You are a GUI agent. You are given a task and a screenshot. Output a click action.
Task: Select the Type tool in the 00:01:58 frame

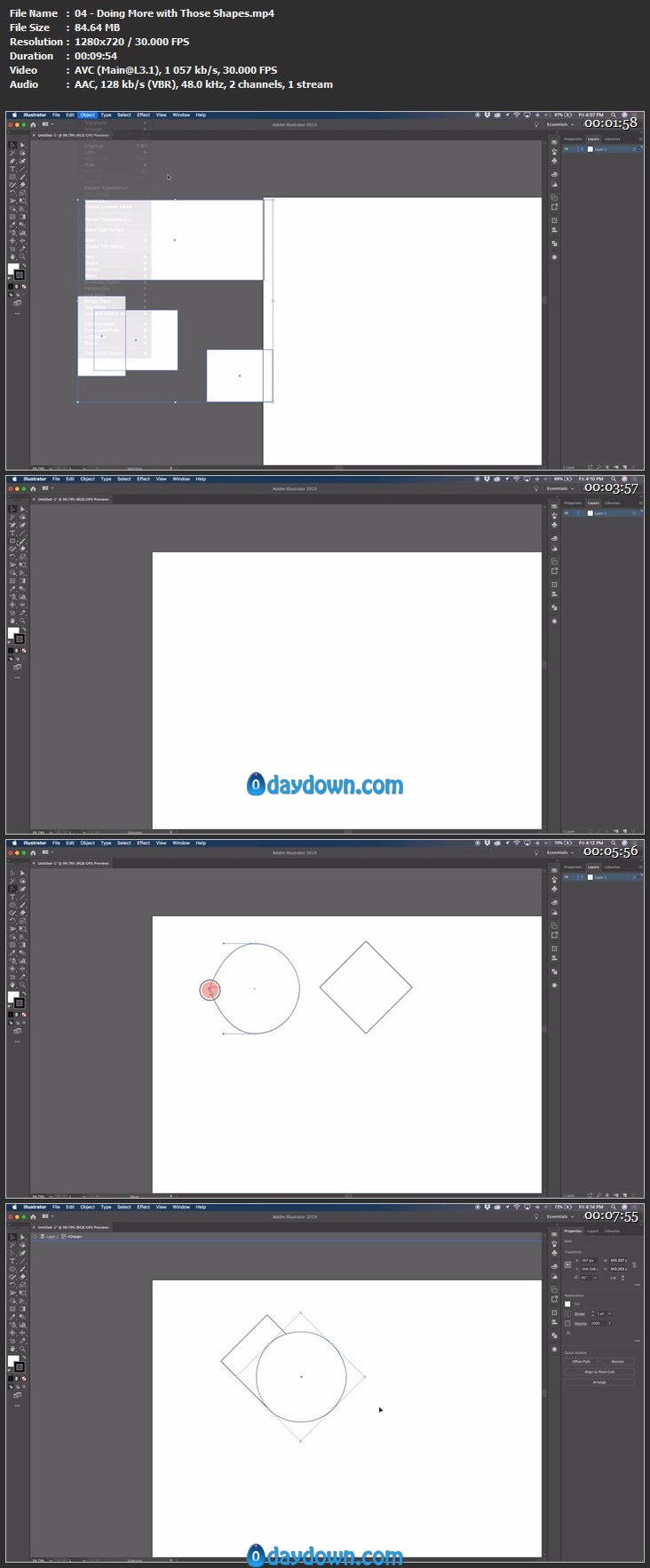12,169
